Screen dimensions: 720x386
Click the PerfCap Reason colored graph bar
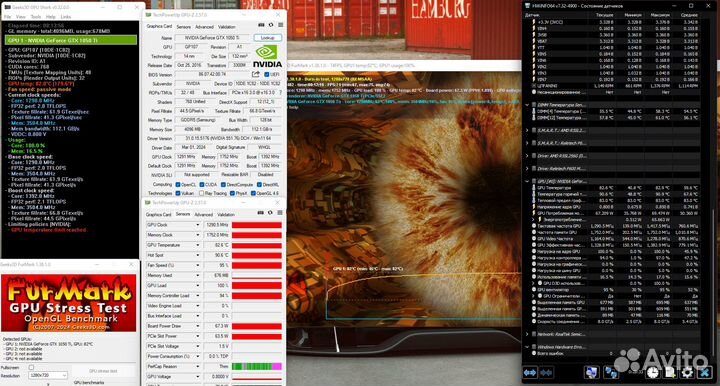[257, 366]
